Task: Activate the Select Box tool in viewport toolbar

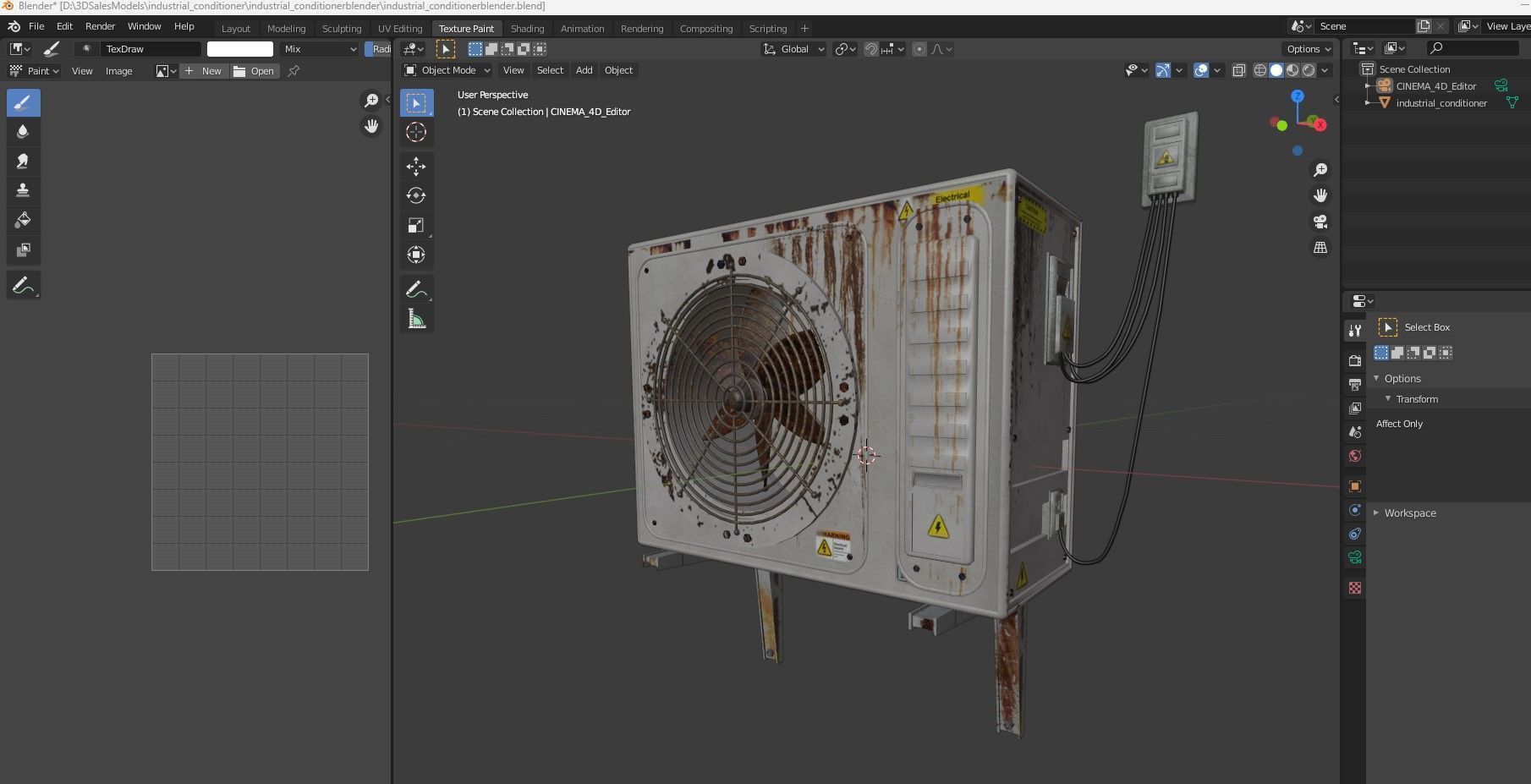Action: (416, 102)
